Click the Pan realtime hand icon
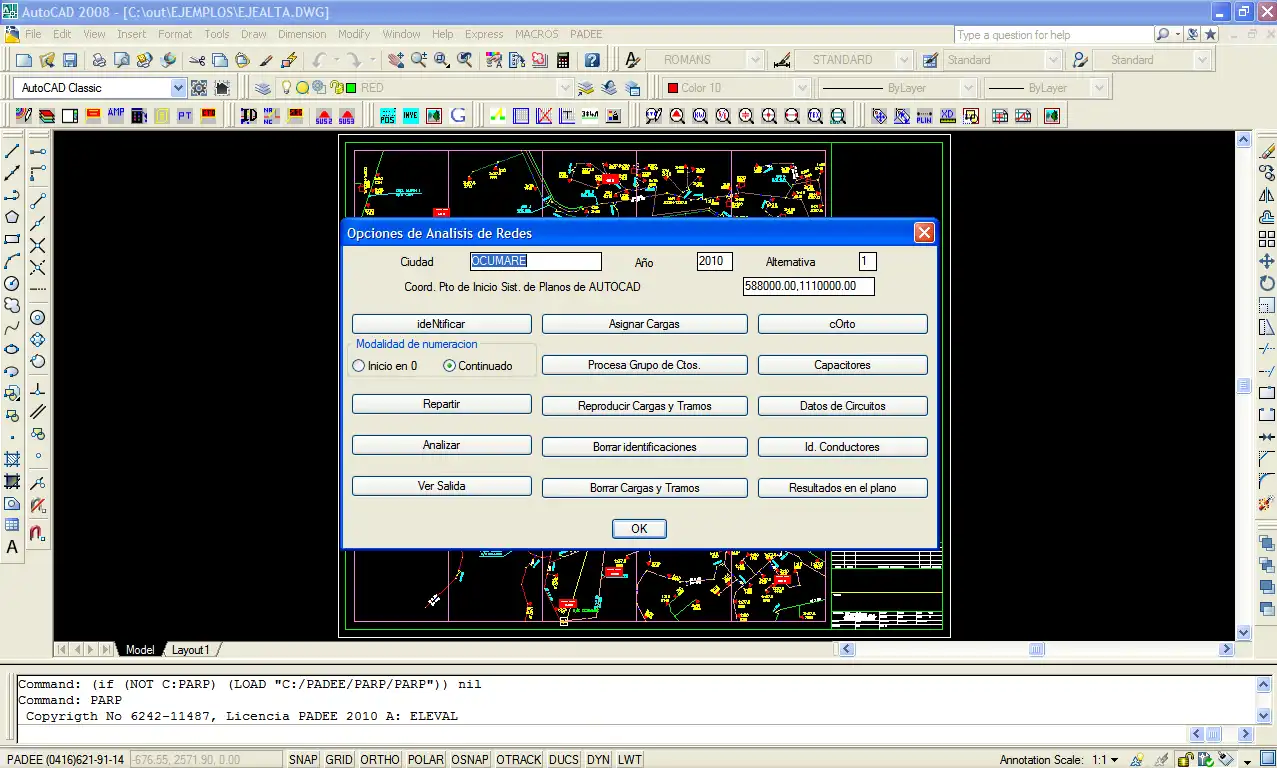Screen dimensions: 1277x768 point(395,60)
